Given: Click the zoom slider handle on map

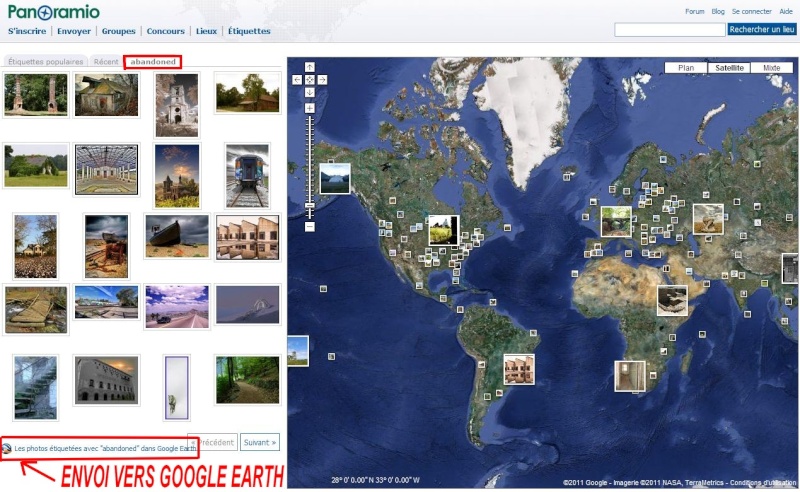Looking at the screenshot, I should pyautogui.click(x=310, y=205).
